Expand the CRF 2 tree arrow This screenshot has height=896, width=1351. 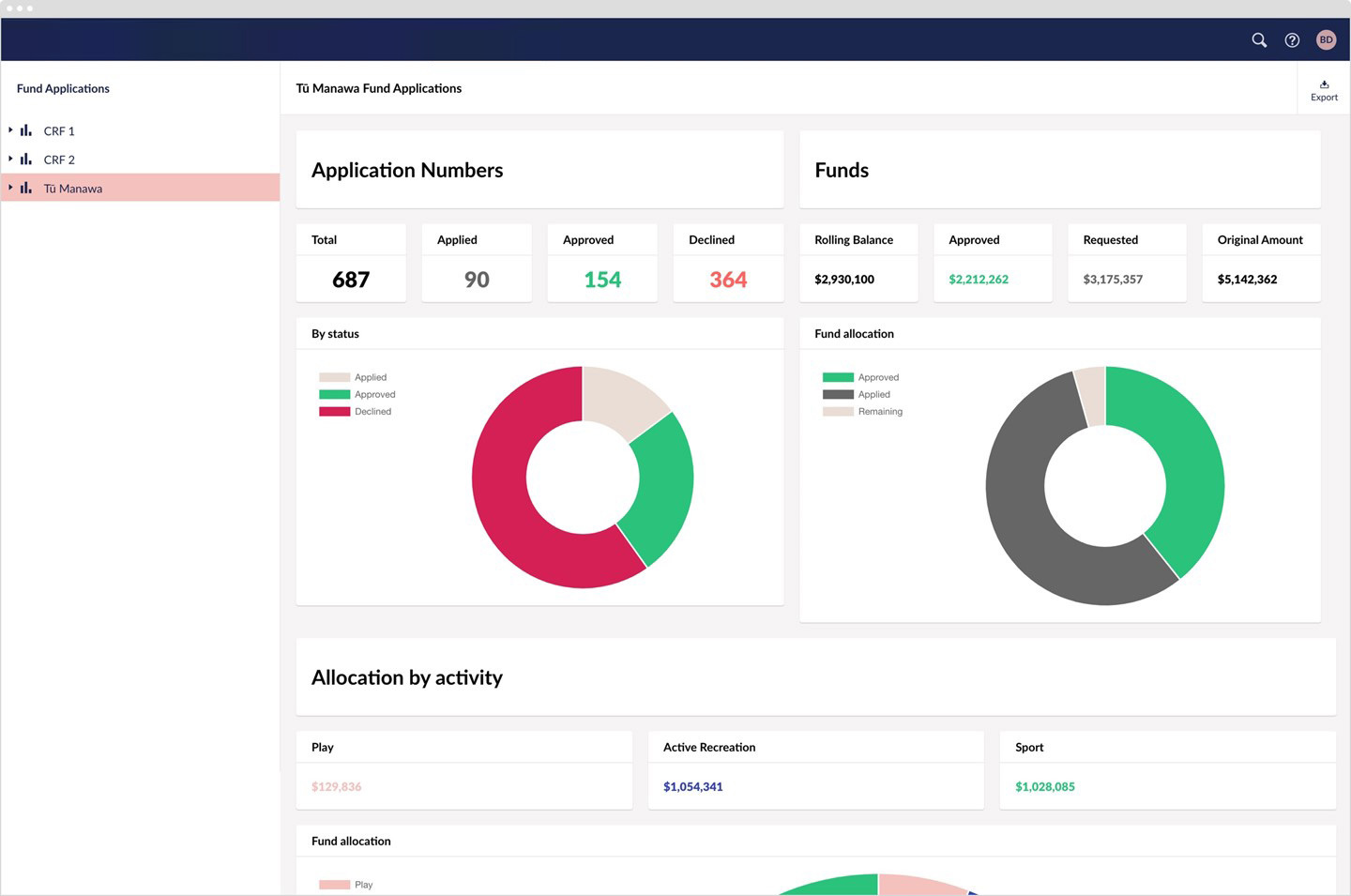10,159
